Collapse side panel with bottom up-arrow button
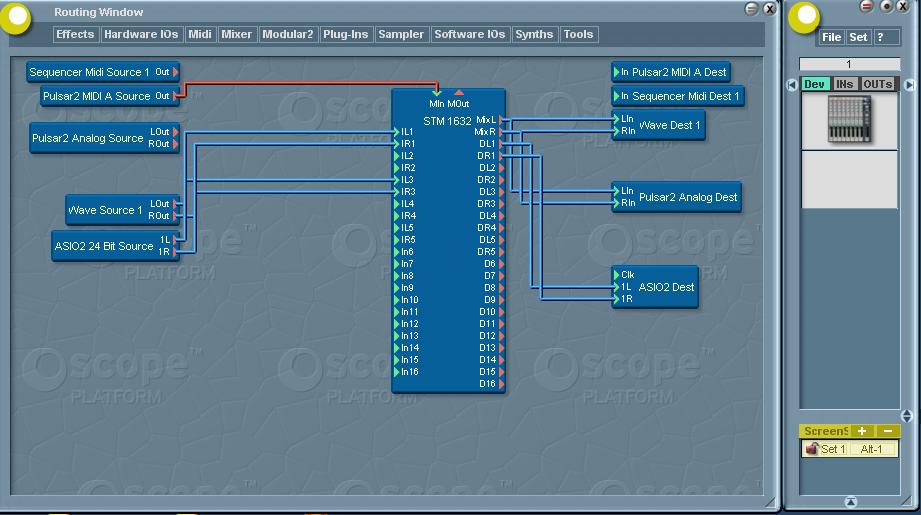 850,501
